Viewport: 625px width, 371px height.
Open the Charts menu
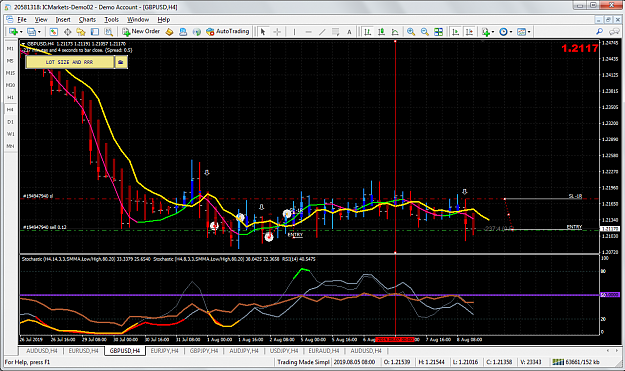coord(87,20)
